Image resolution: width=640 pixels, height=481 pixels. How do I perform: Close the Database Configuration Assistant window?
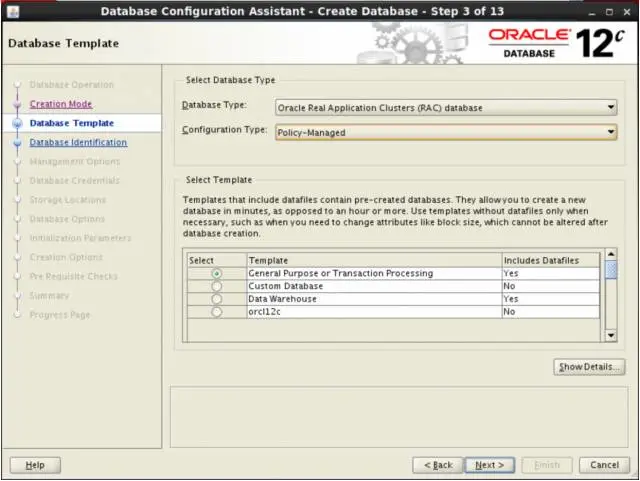pos(627,12)
